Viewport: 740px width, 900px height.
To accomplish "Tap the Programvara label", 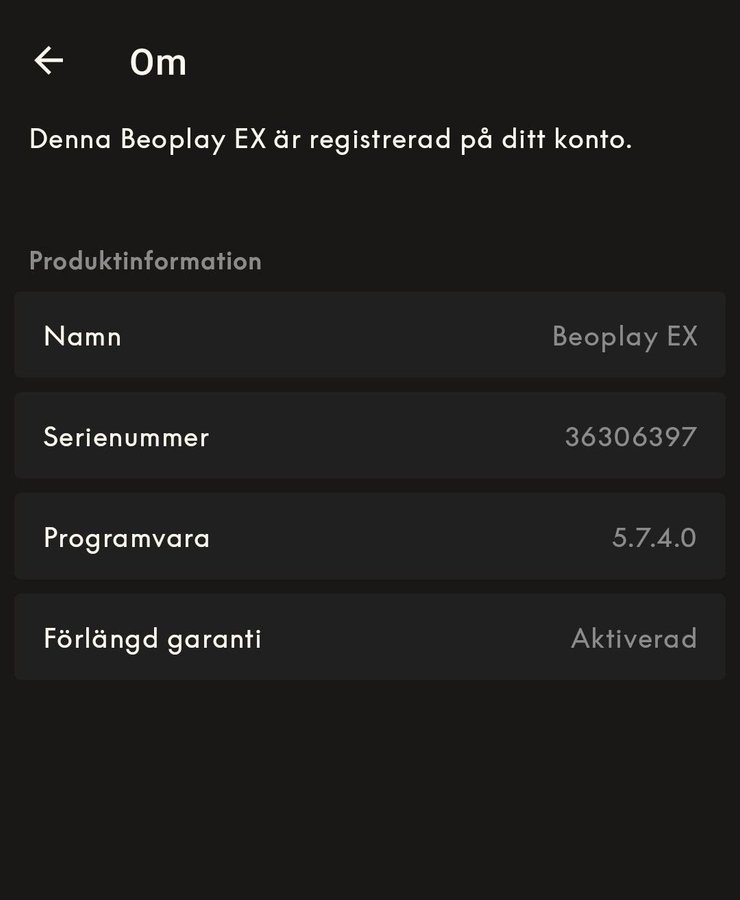I will tap(127, 538).
